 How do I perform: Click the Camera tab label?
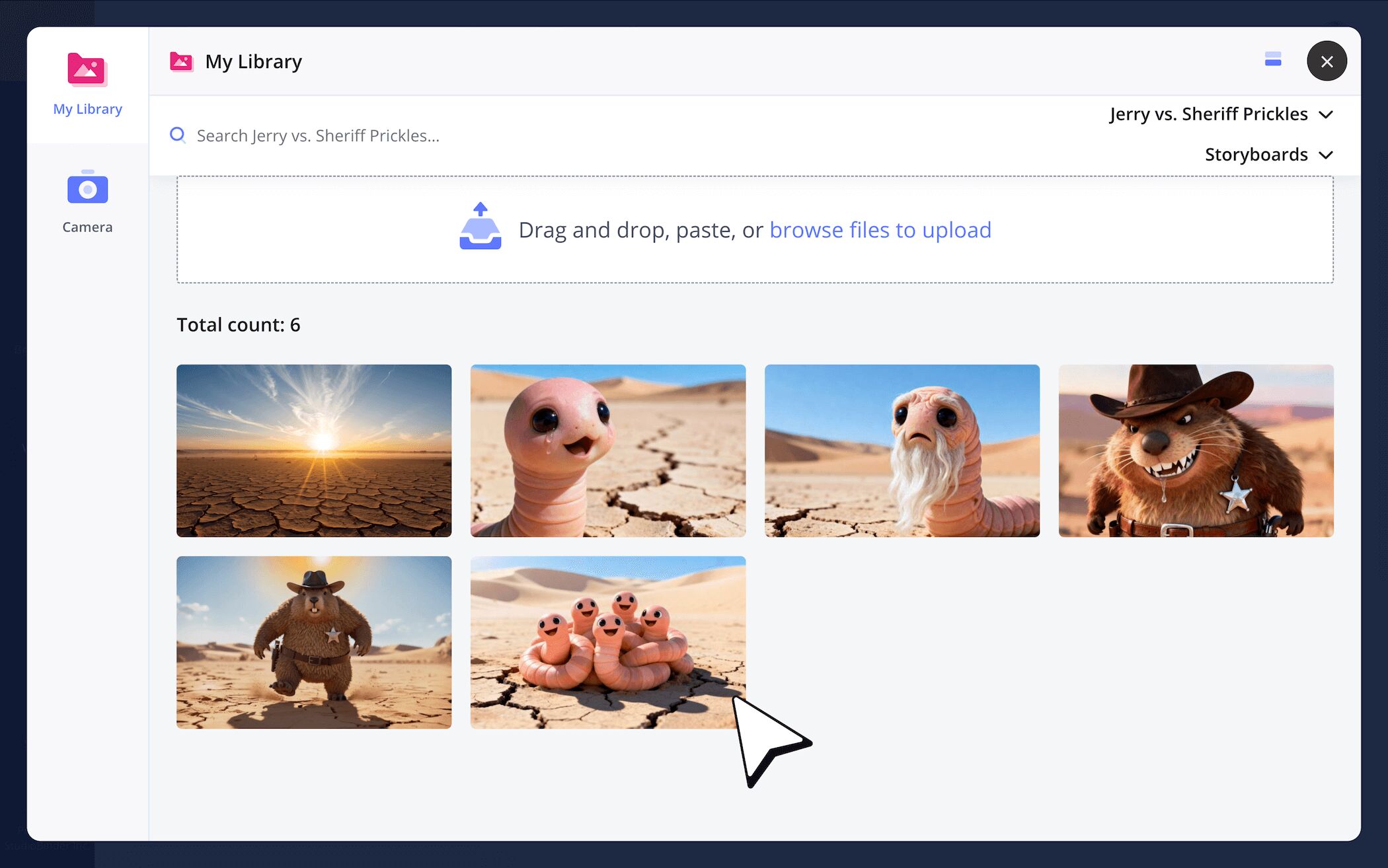click(87, 227)
